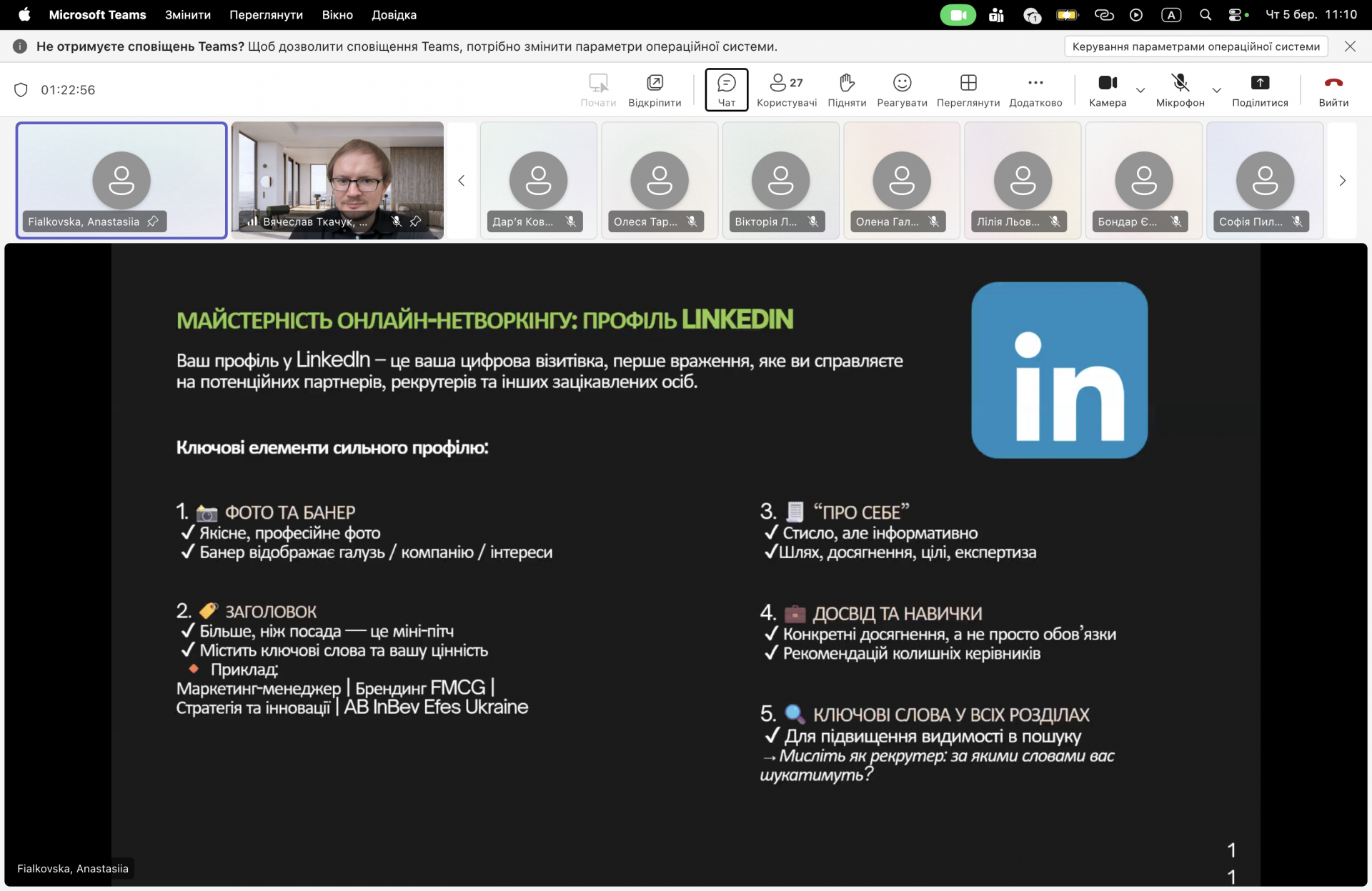Change view layout (Переглянути) icon

[968, 83]
